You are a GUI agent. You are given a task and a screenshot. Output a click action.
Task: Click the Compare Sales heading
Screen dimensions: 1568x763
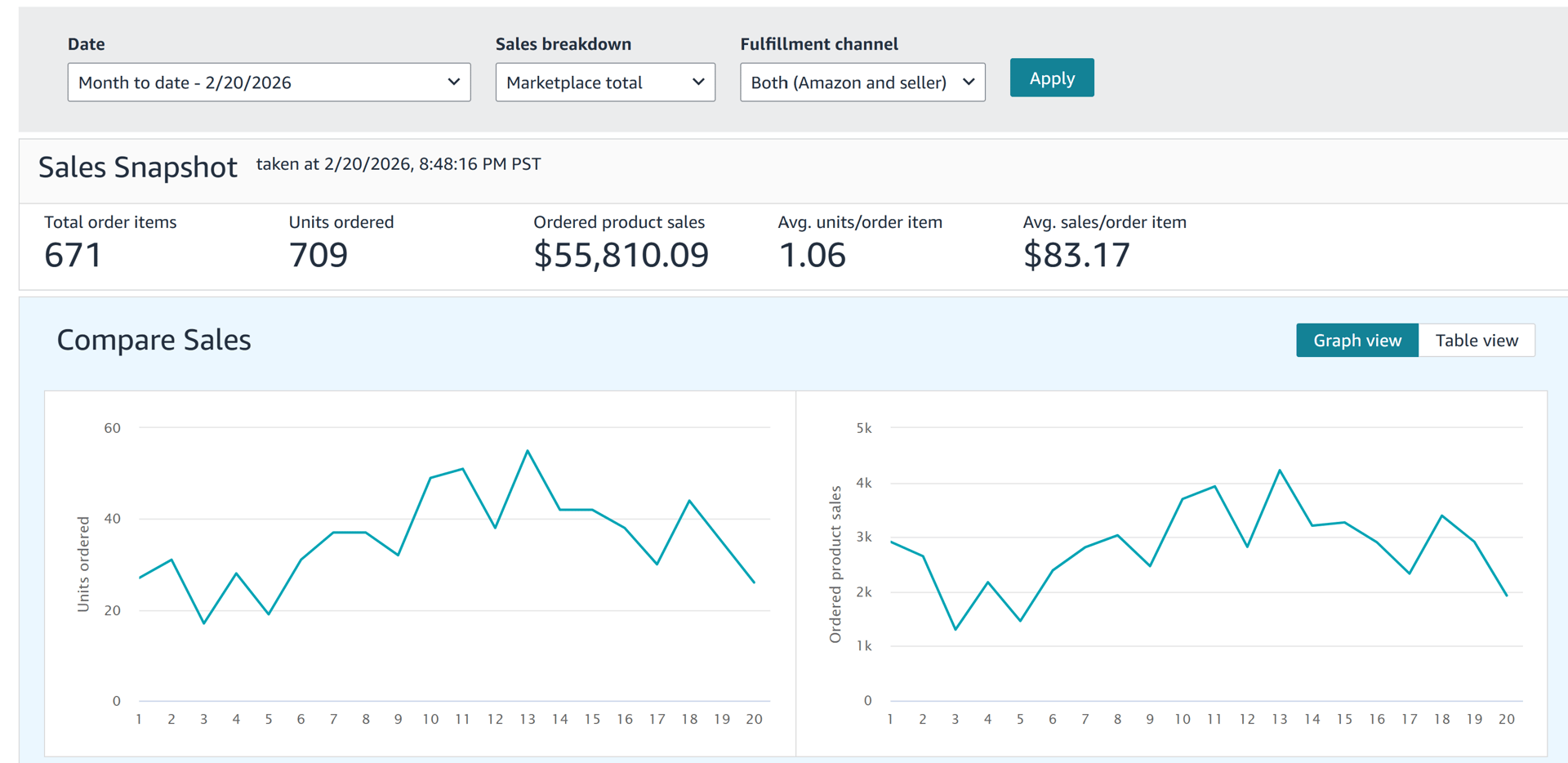(x=154, y=340)
